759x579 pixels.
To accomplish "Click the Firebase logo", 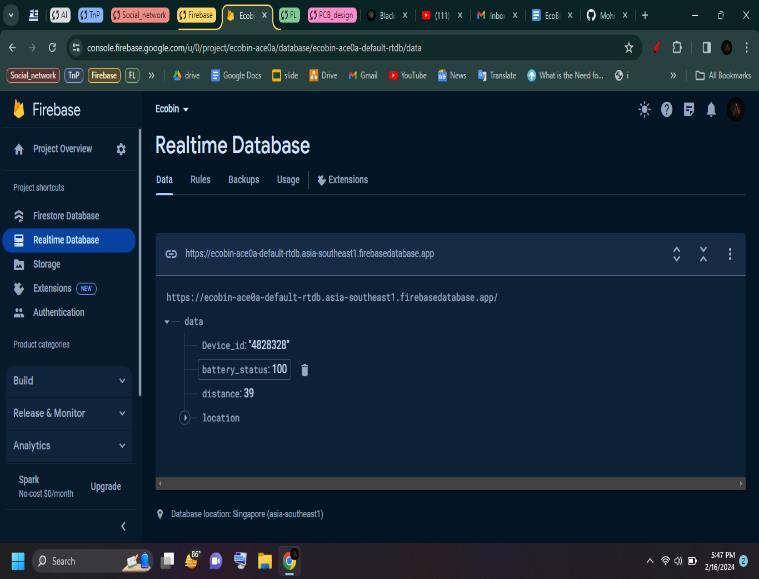I will [46, 109].
